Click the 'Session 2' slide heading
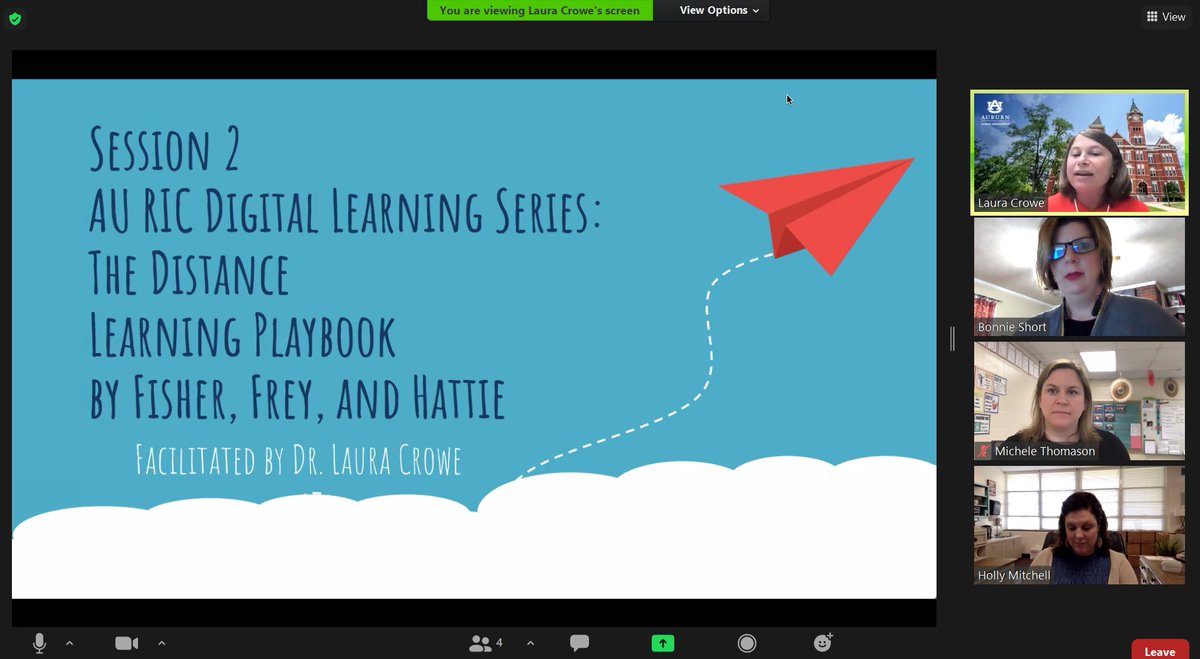Image resolution: width=1200 pixels, height=659 pixels. (165, 148)
